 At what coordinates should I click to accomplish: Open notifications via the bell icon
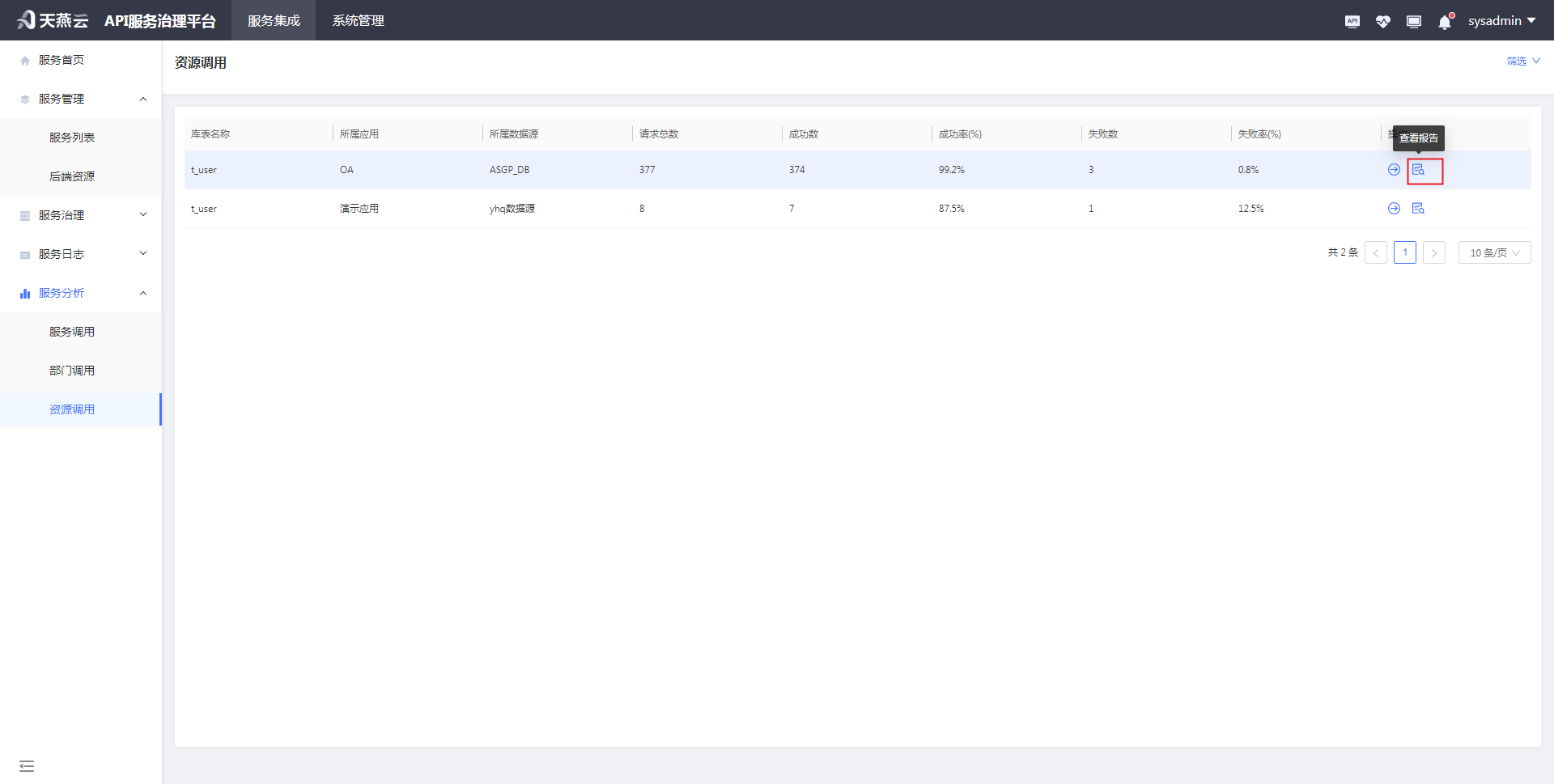(x=1445, y=22)
